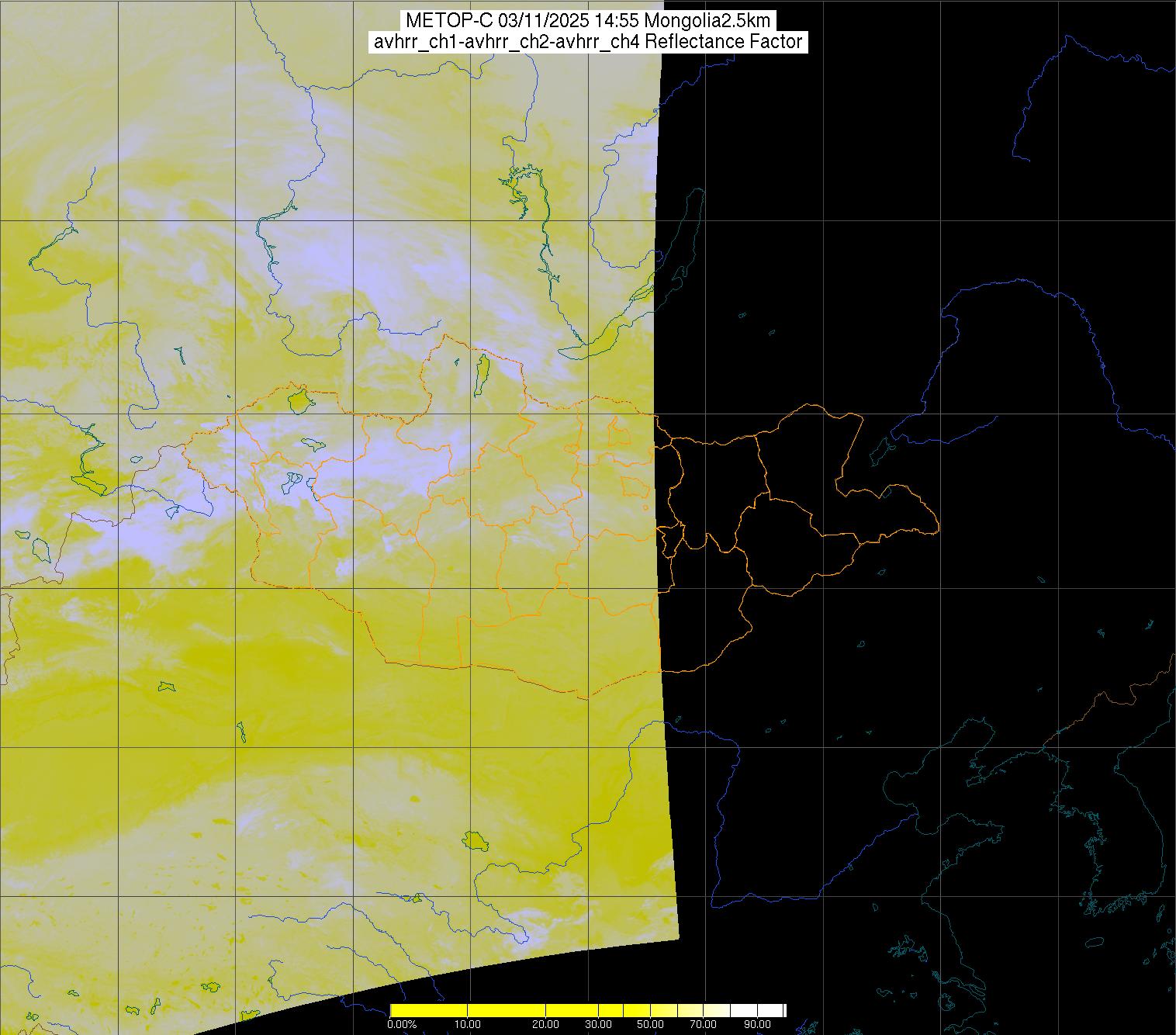Click the 70.00 tick label on the colorbar
The height and width of the screenshot is (1035, 1176).
pyautogui.click(x=703, y=1025)
